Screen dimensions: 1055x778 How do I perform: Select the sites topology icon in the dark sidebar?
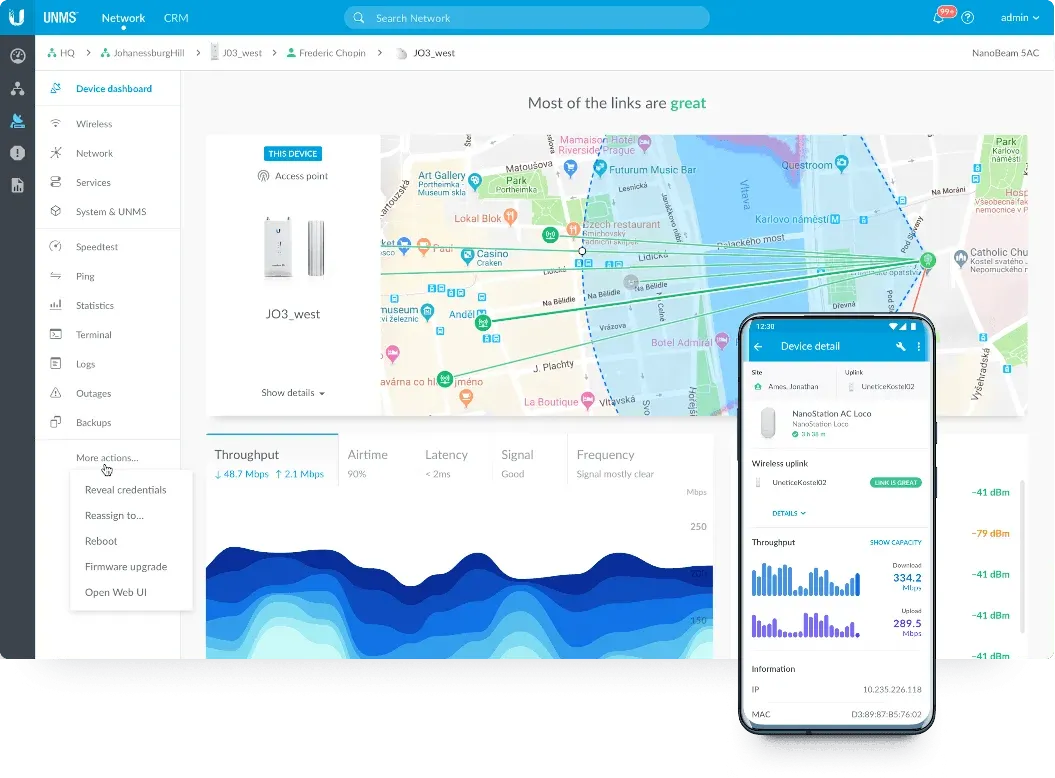[x=16, y=88]
